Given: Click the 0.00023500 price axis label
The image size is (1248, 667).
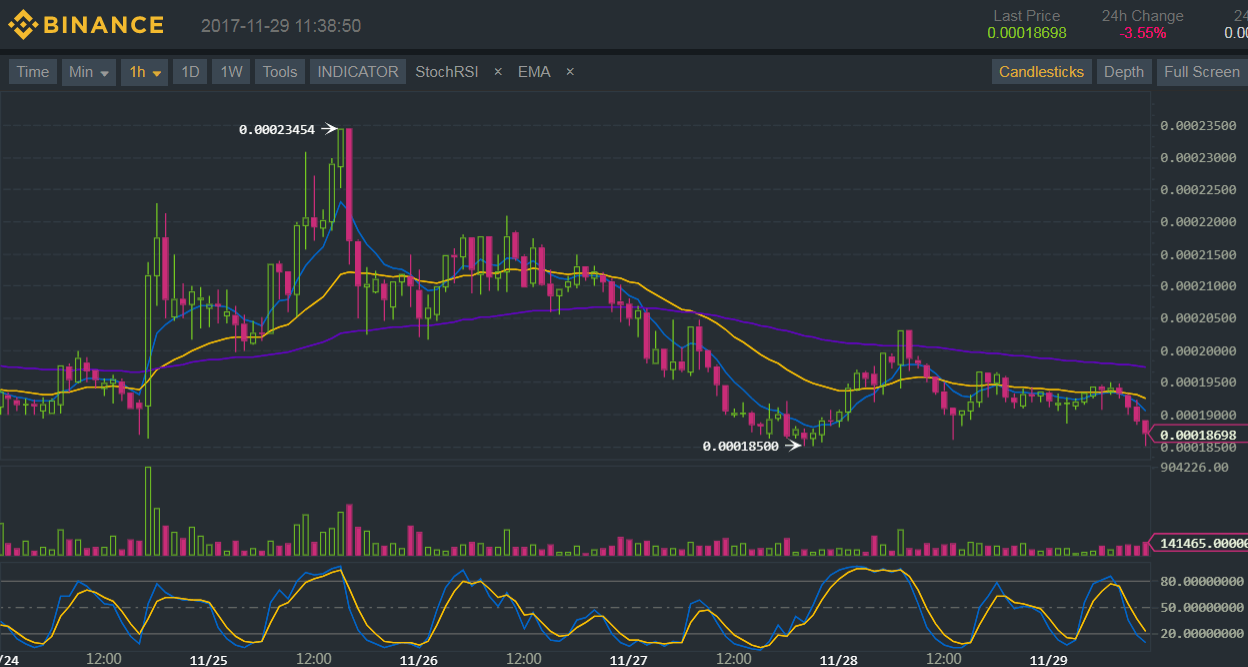Looking at the screenshot, I should click(1198, 126).
